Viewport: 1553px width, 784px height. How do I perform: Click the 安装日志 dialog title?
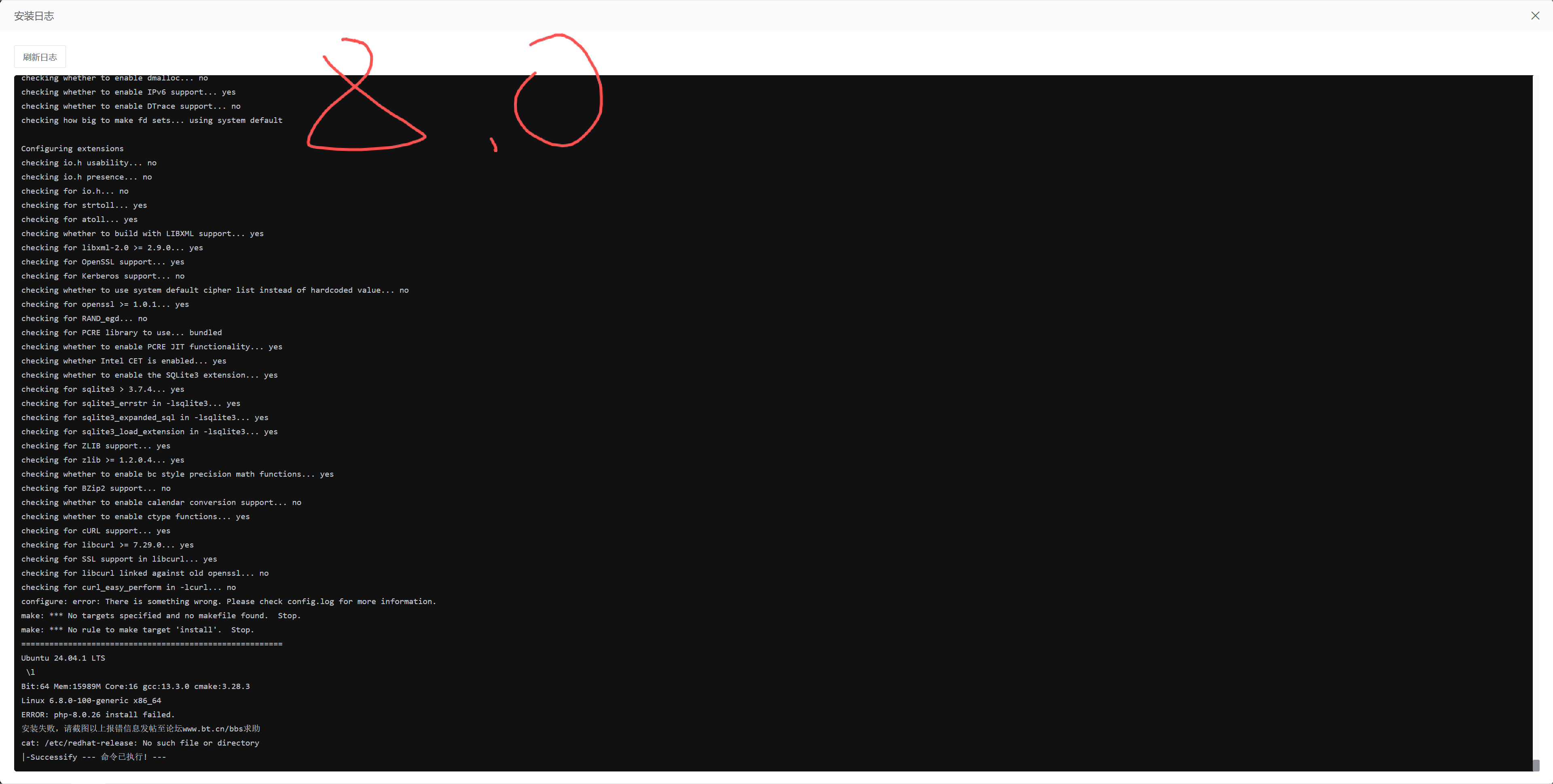pos(34,16)
